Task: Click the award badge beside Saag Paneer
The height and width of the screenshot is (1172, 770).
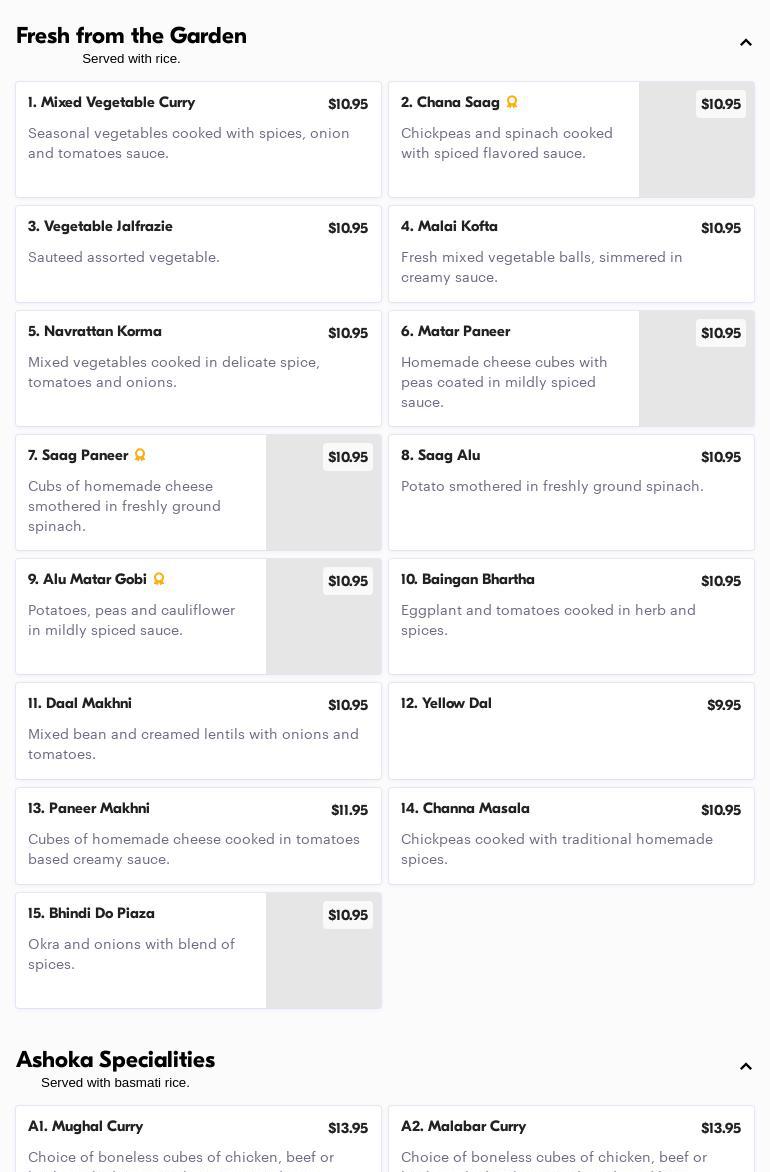Action: [x=140, y=455]
